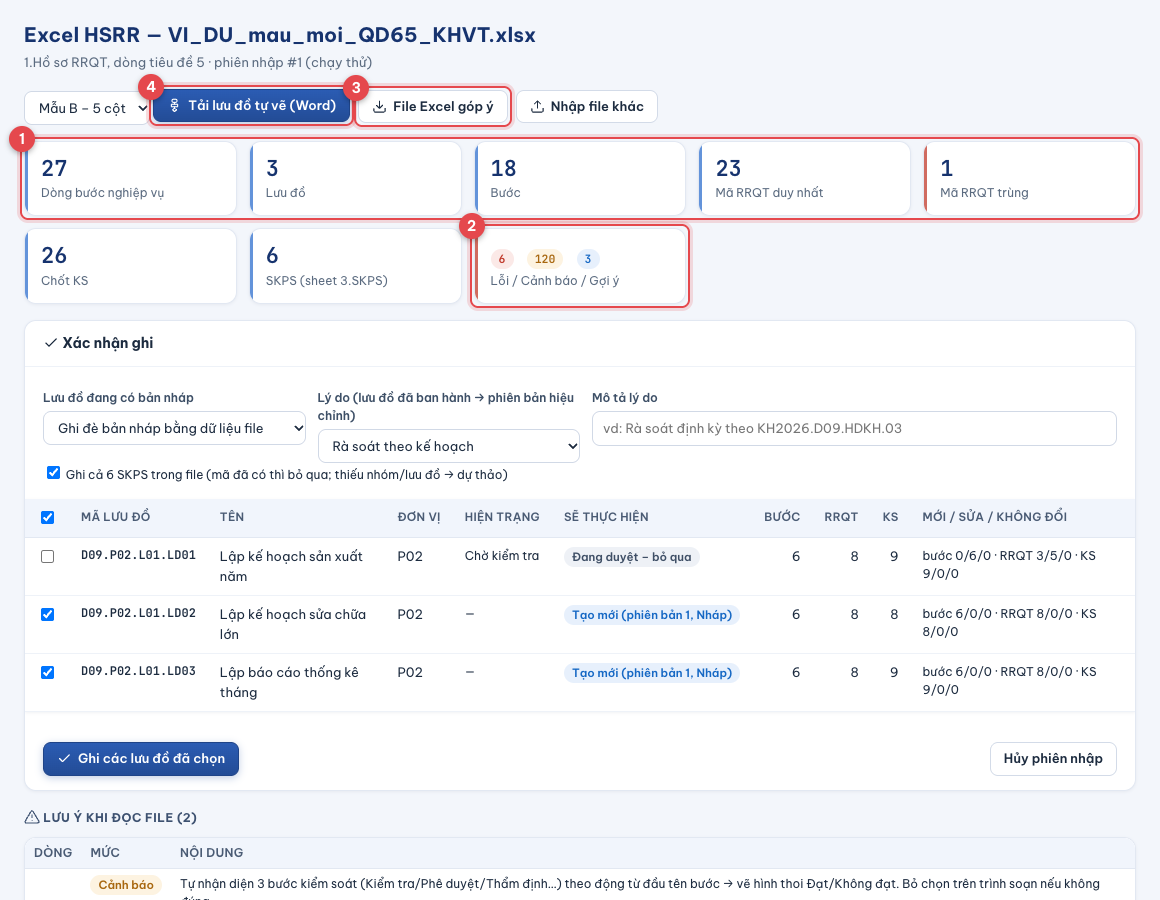Click Ghi các lưu đồ đã chọn
This screenshot has height=900, width=1160.
click(x=141, y=759)
